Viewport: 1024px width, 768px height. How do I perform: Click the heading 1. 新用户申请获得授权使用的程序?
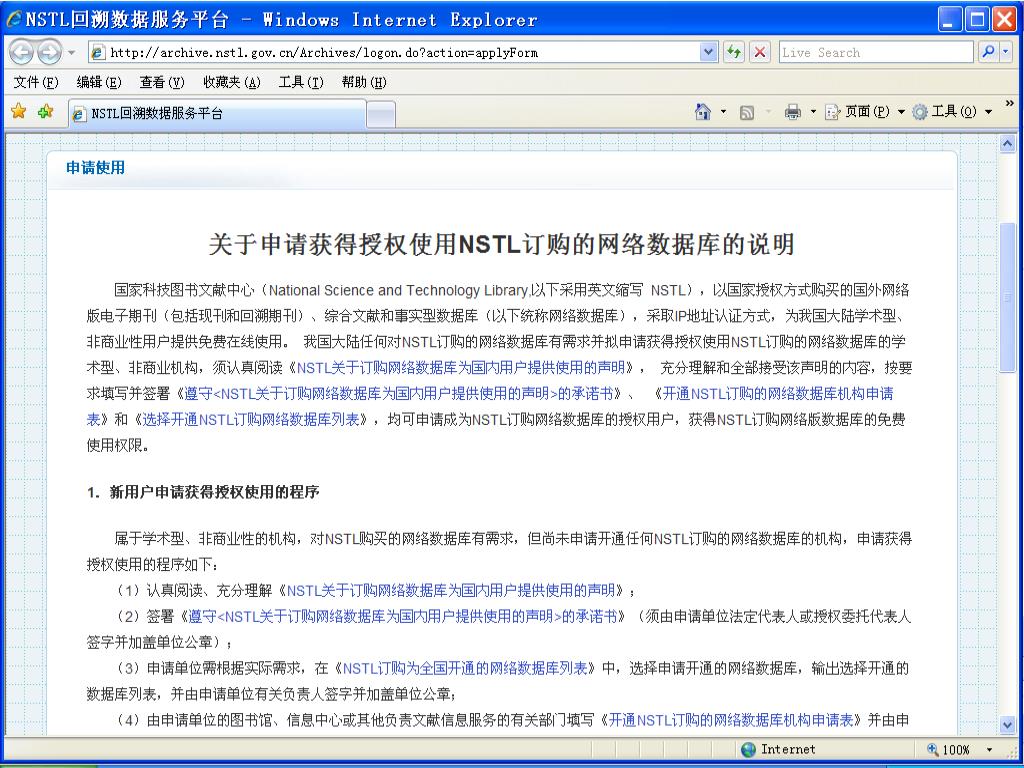203,492
